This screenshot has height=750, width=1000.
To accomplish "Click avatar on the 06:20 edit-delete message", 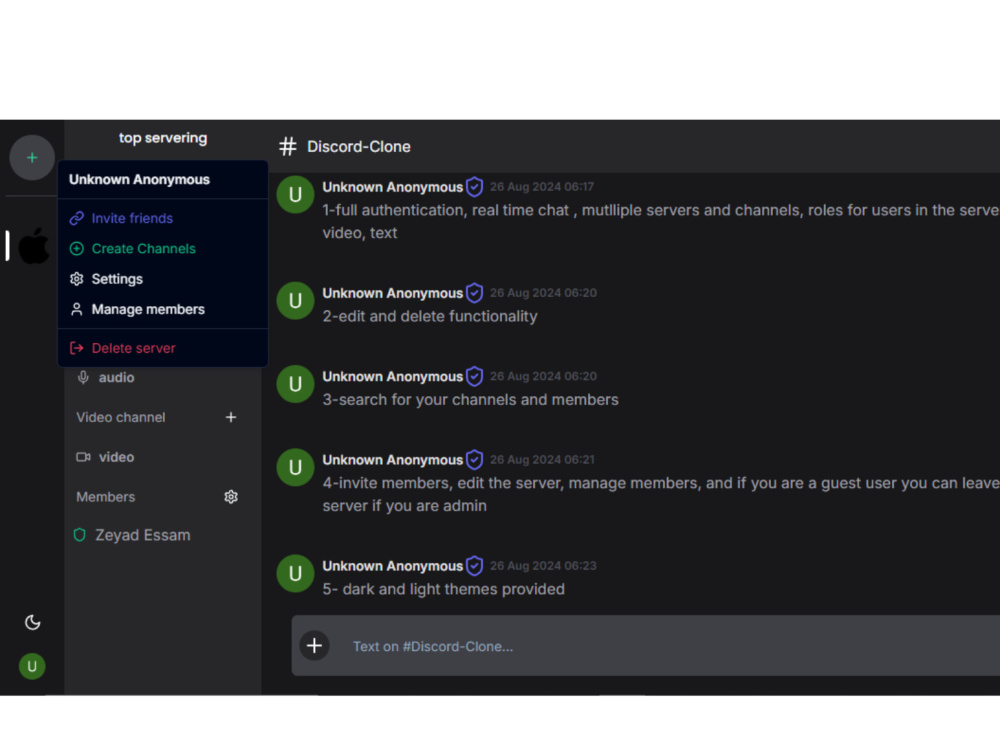I will click(x=295, y=300).
